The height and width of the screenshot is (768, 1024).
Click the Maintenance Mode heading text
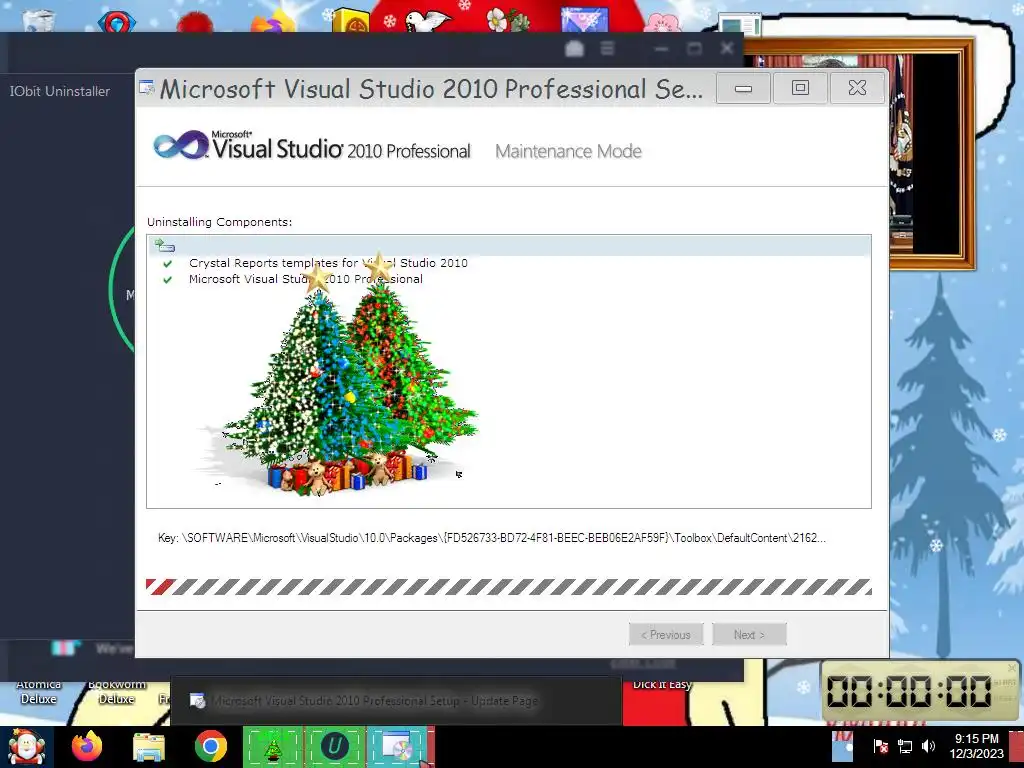point(568,152)
